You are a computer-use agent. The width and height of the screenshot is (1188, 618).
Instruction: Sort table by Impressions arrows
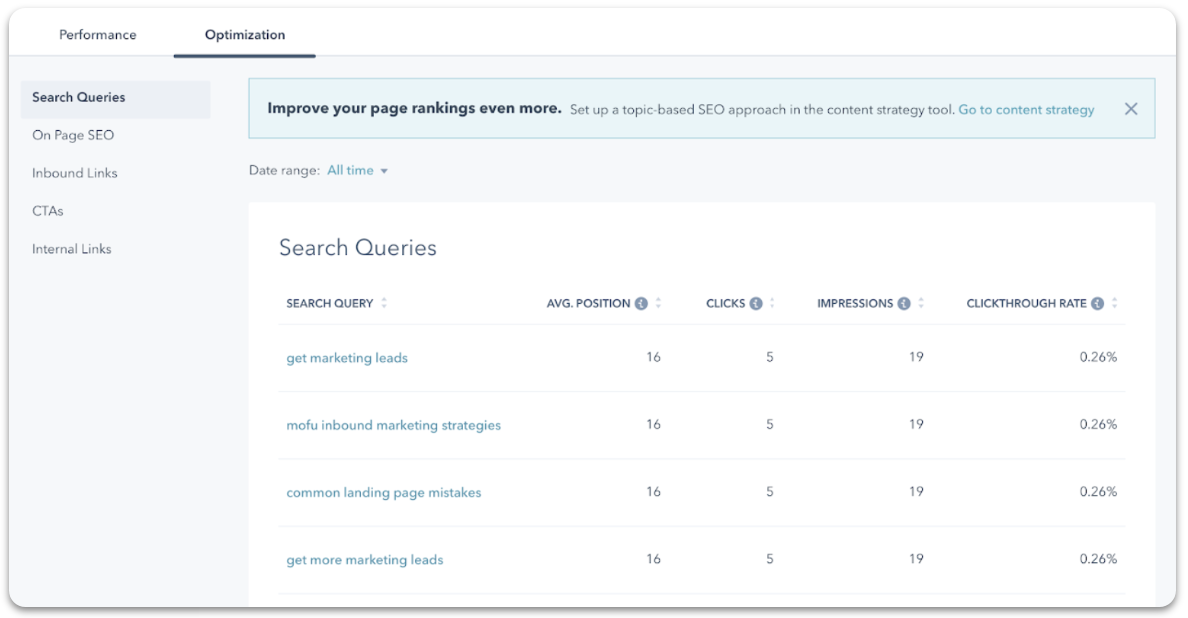click(921, 304)
